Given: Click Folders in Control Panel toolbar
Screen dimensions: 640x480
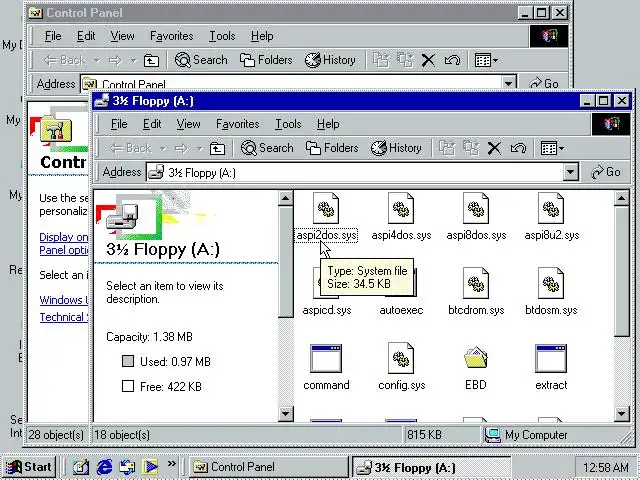Looking at the screenshot, I should [x=266, y=60].
